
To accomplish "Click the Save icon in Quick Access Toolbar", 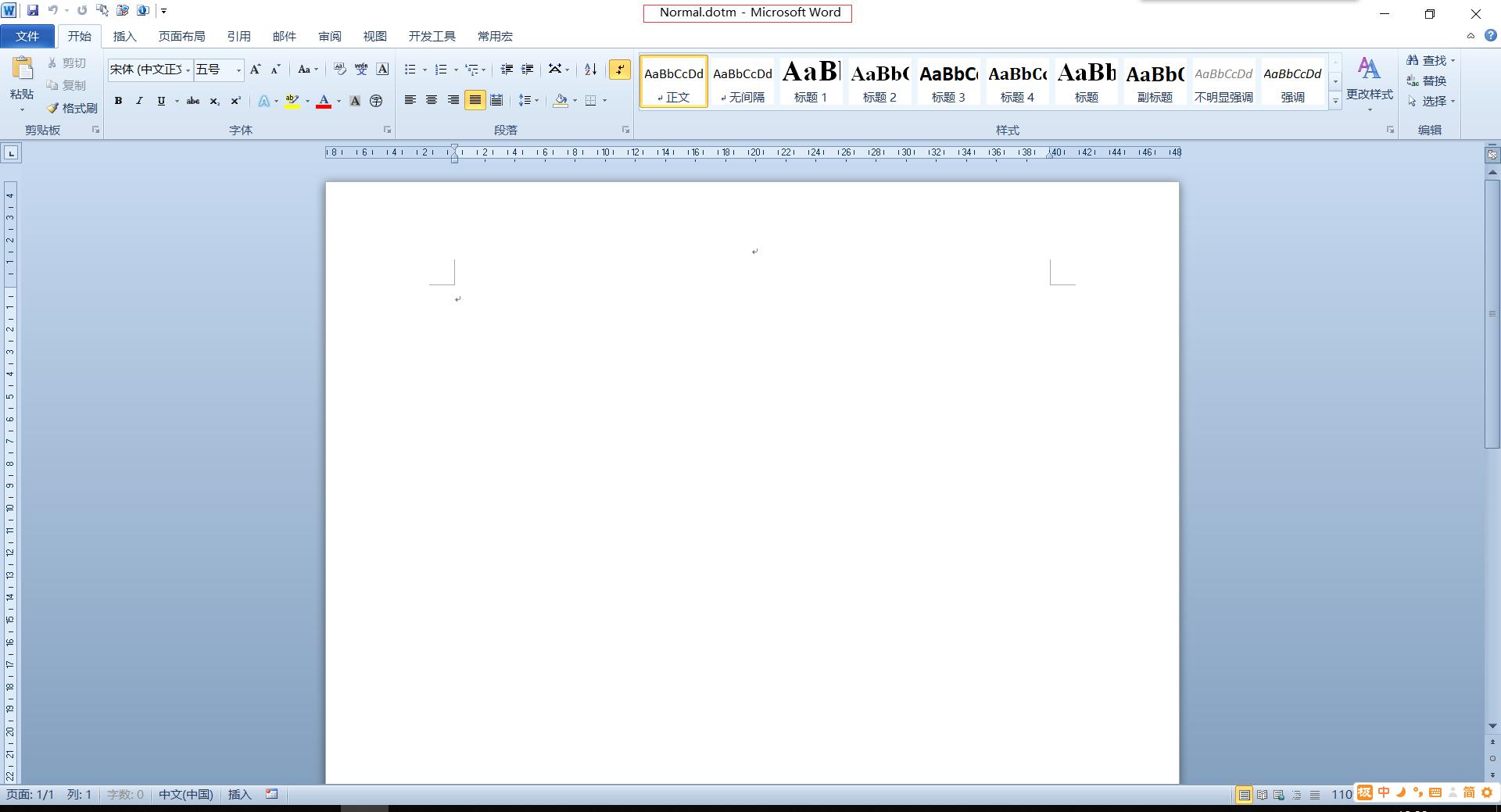I will pyautogui.click(x=33, y=11).
